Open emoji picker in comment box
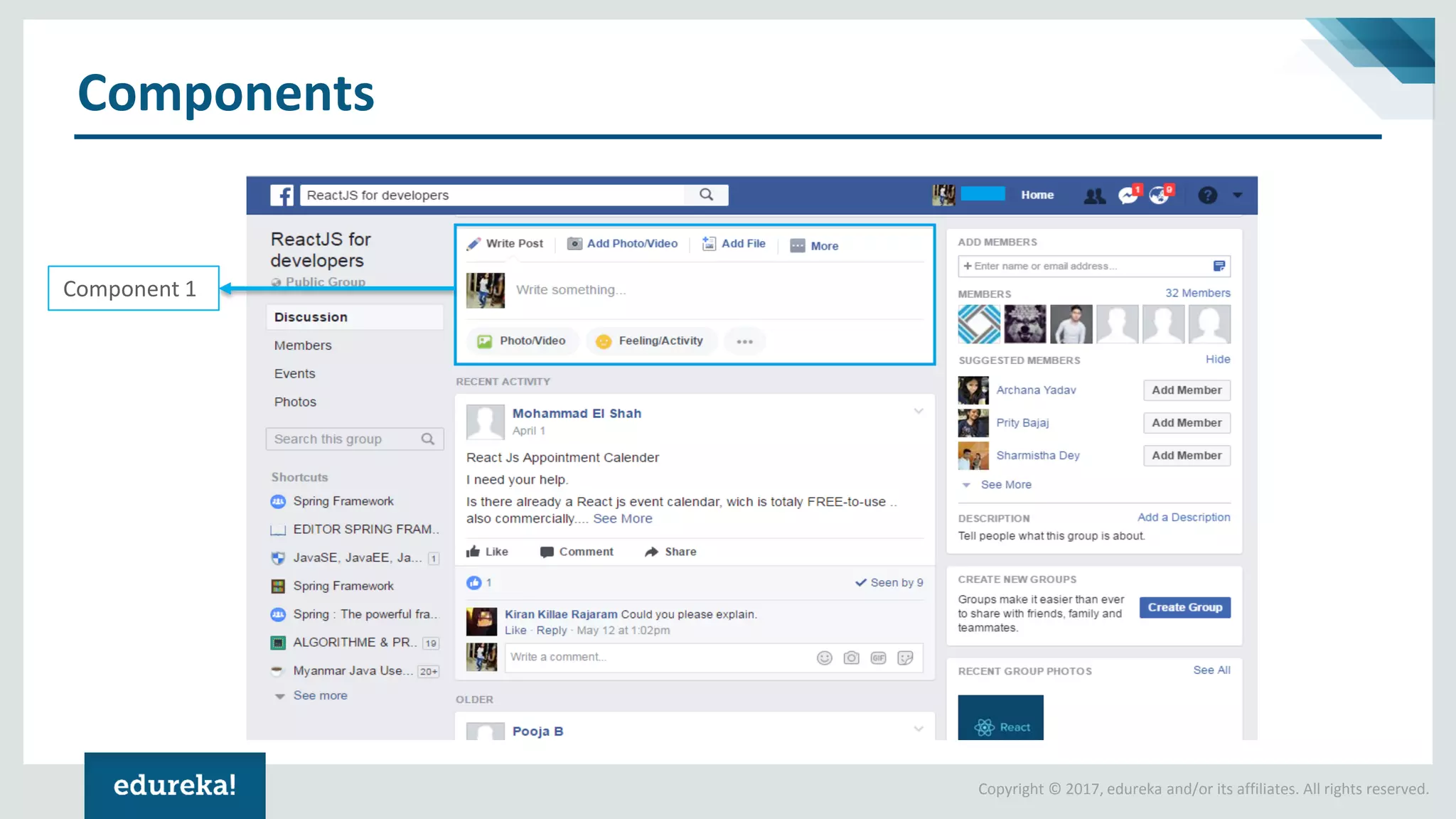Screen dimensions: 1456x819 click(825, 658)
